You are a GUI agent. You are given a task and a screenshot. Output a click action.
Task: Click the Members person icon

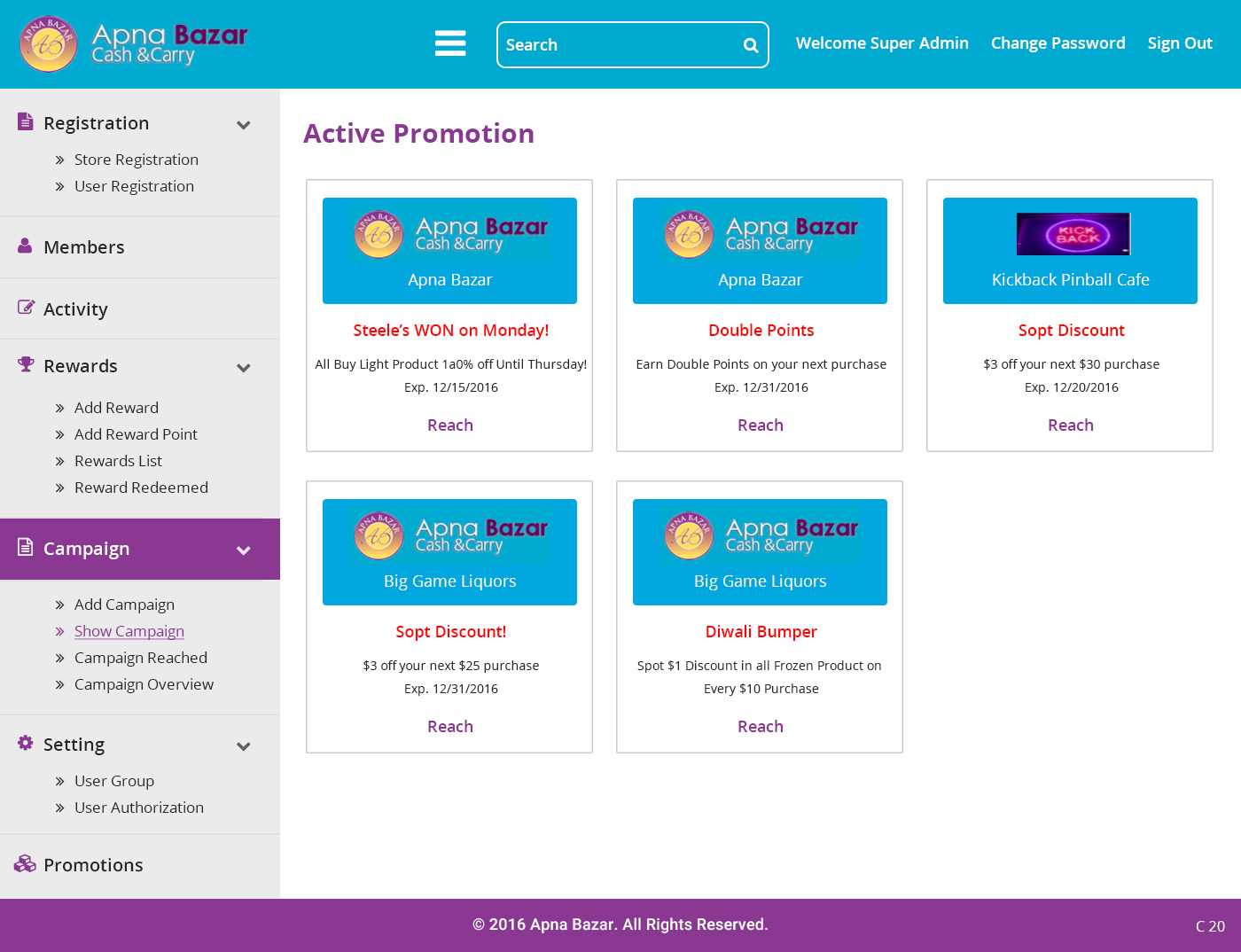(25, 246)
